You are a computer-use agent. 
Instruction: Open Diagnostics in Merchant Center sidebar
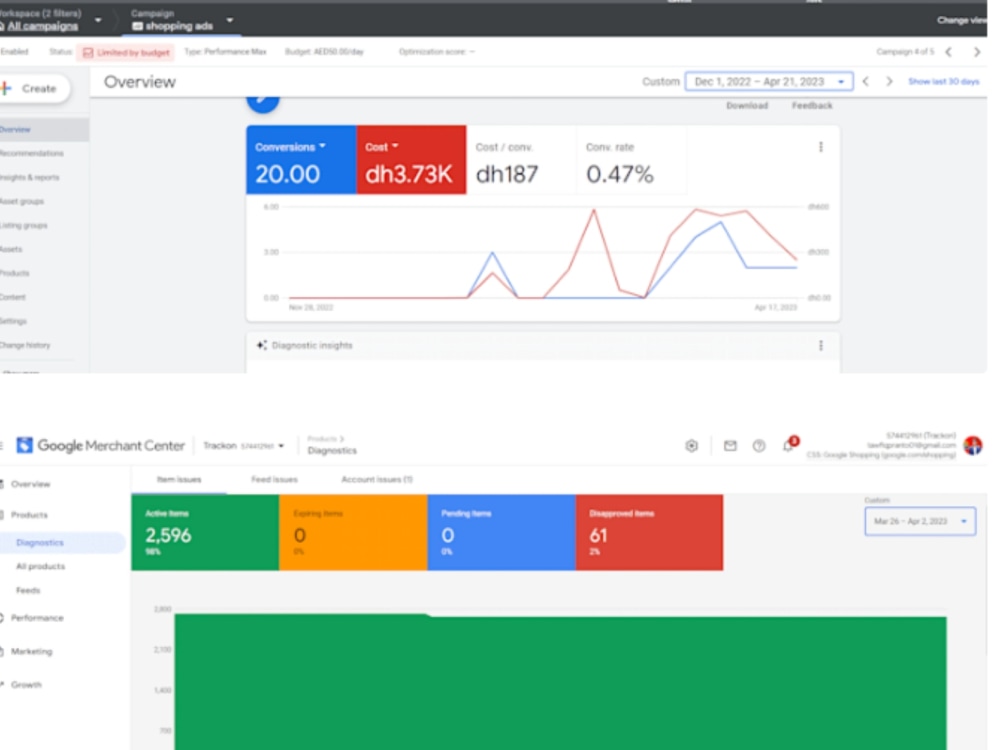coord(40,543)
